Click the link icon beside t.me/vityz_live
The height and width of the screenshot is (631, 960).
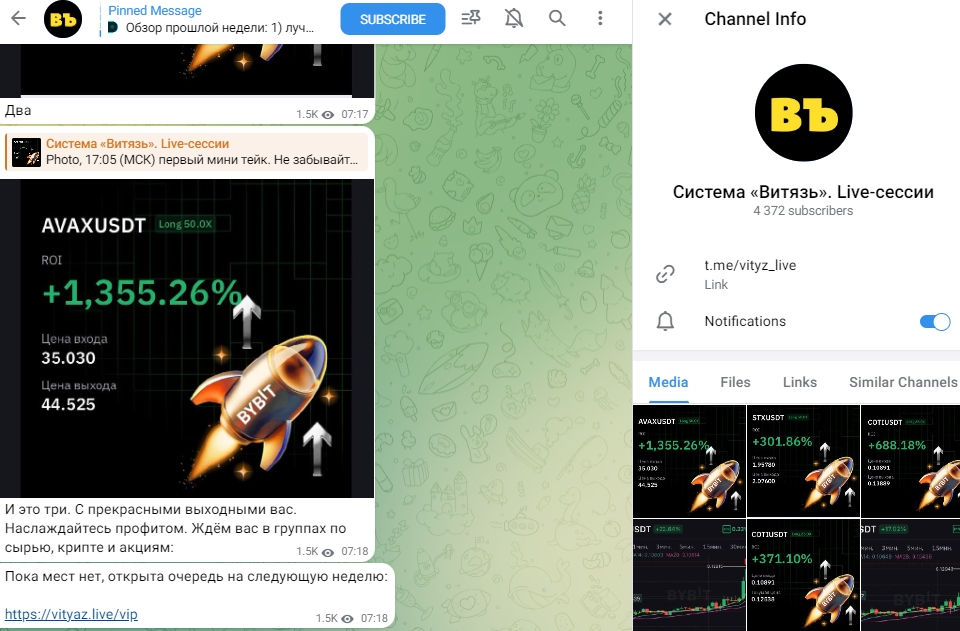pyautogui.click(x=665, y=274)
